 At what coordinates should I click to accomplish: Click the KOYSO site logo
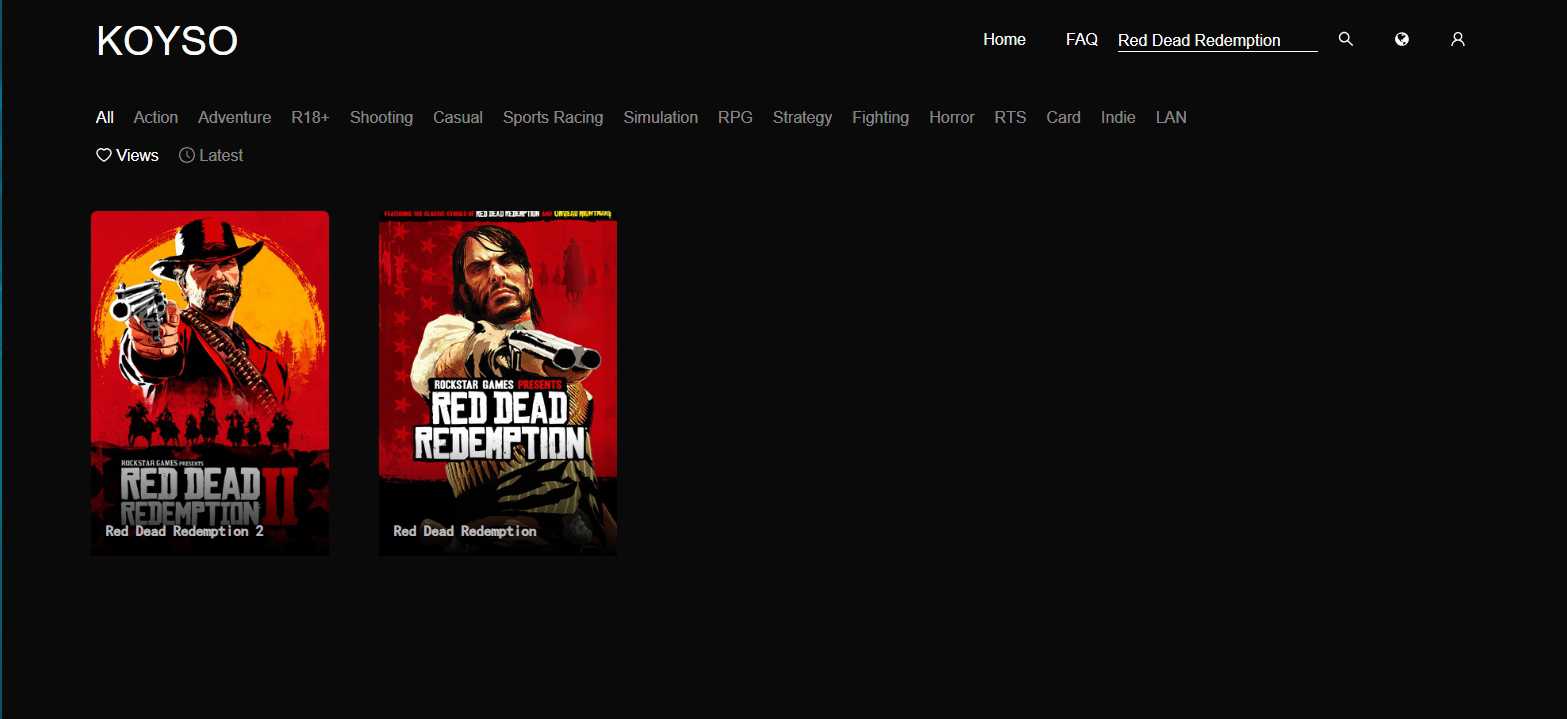click(167, 41)
